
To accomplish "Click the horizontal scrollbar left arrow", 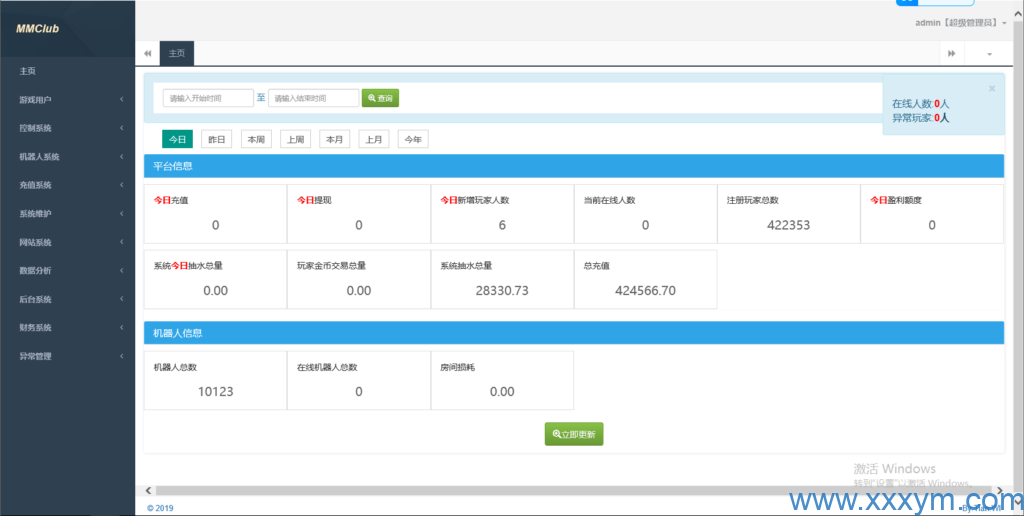I will point(149,491).
